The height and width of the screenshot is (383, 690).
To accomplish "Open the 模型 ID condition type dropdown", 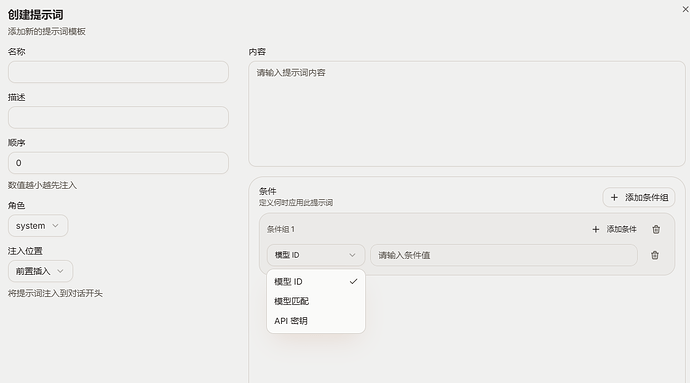I will point(316,255).
